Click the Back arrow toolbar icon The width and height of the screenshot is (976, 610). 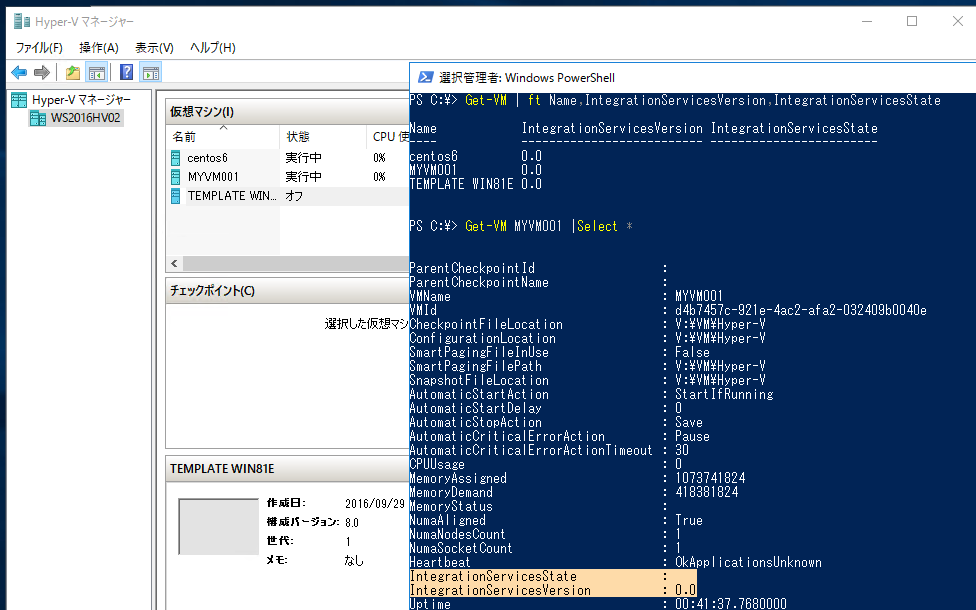coord(19,73)
